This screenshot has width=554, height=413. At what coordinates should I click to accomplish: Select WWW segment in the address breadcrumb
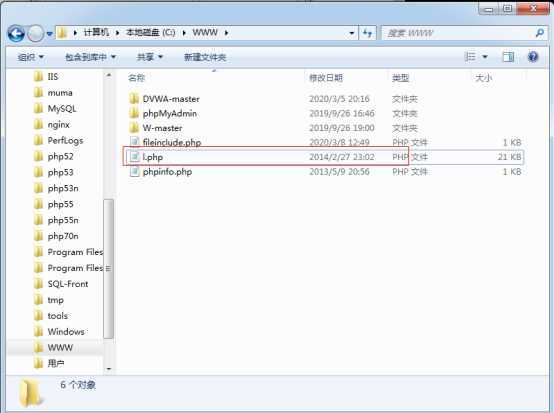(205, 33)
